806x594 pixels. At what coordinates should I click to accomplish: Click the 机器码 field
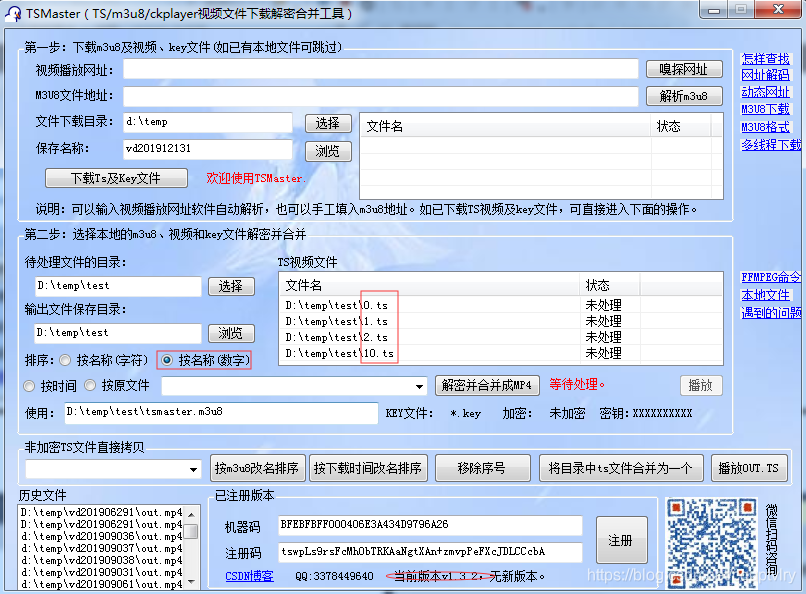point(430,525)
